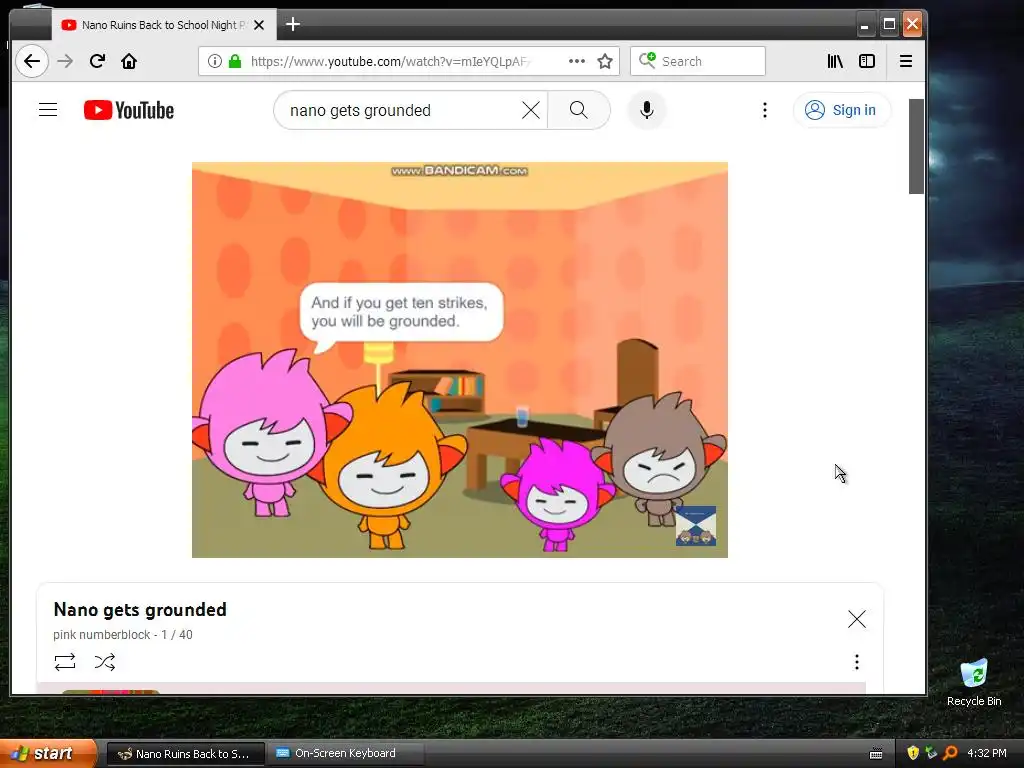The height and width of the screenshot is (768, 1024).
Task: Open the Firefox hamburger menu
Action: pyautogui.click(x=906, y=61)
